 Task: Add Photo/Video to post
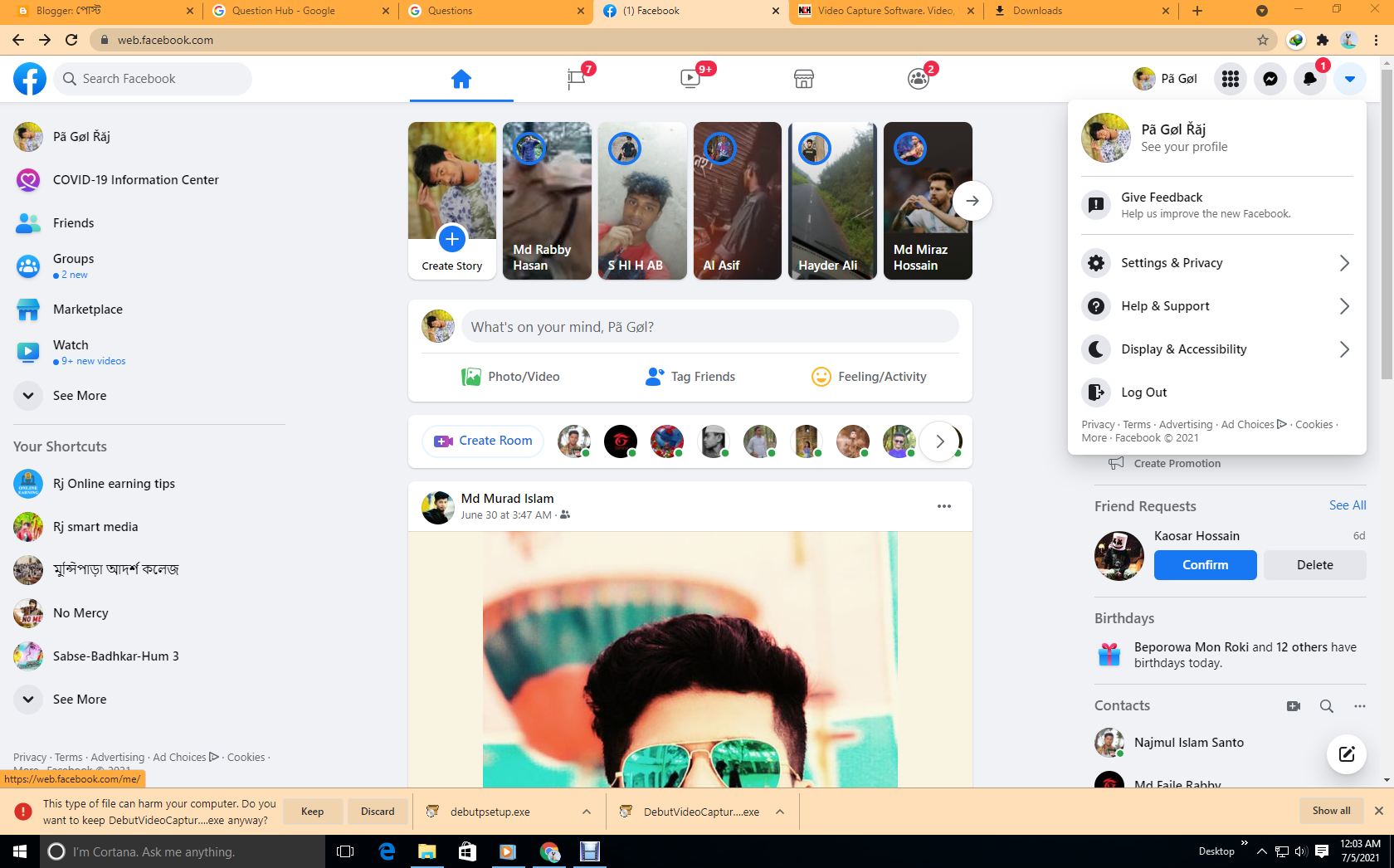[x=510, y=377]
